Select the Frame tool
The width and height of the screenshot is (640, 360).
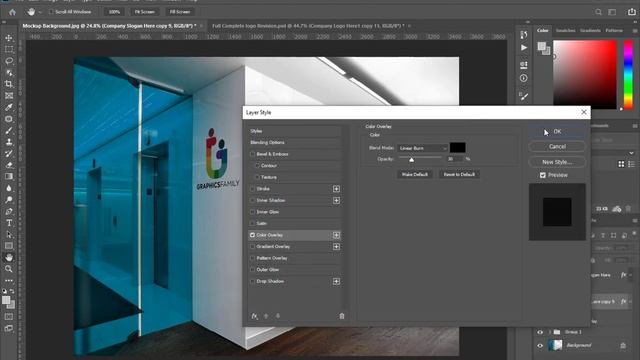click(9, 96)
